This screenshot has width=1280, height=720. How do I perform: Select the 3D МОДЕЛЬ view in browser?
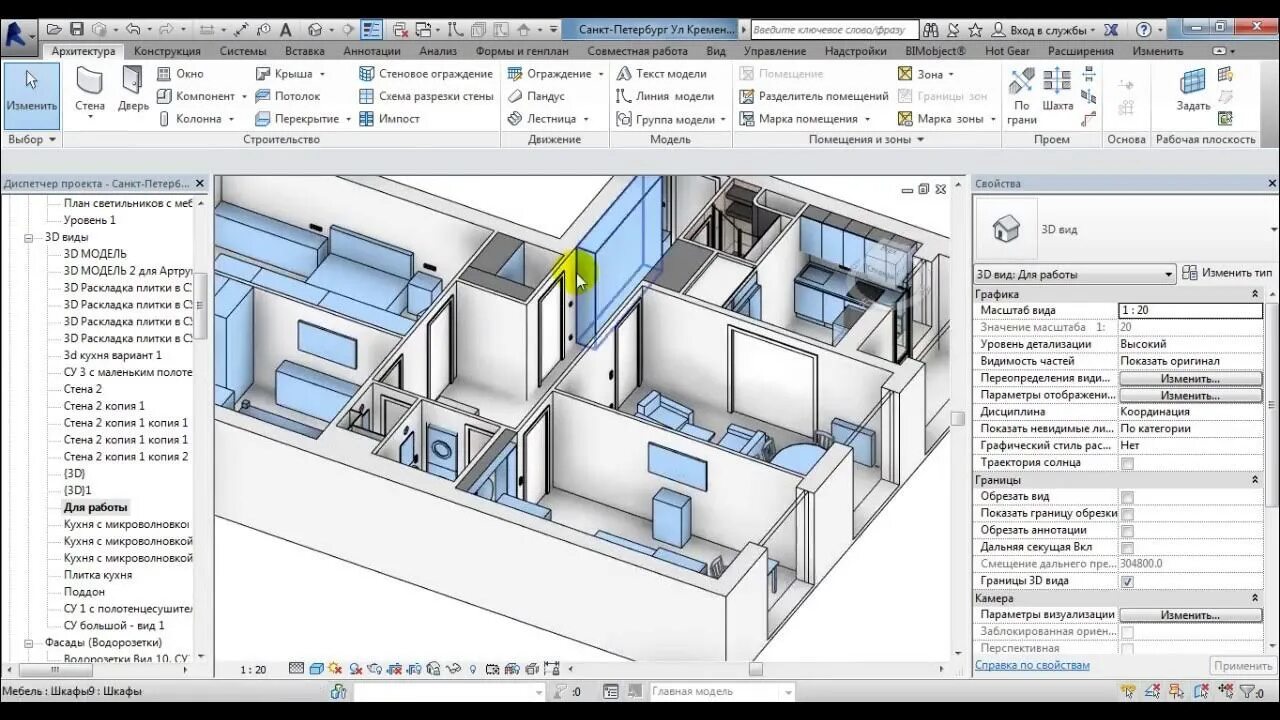(x=95, y=254)
